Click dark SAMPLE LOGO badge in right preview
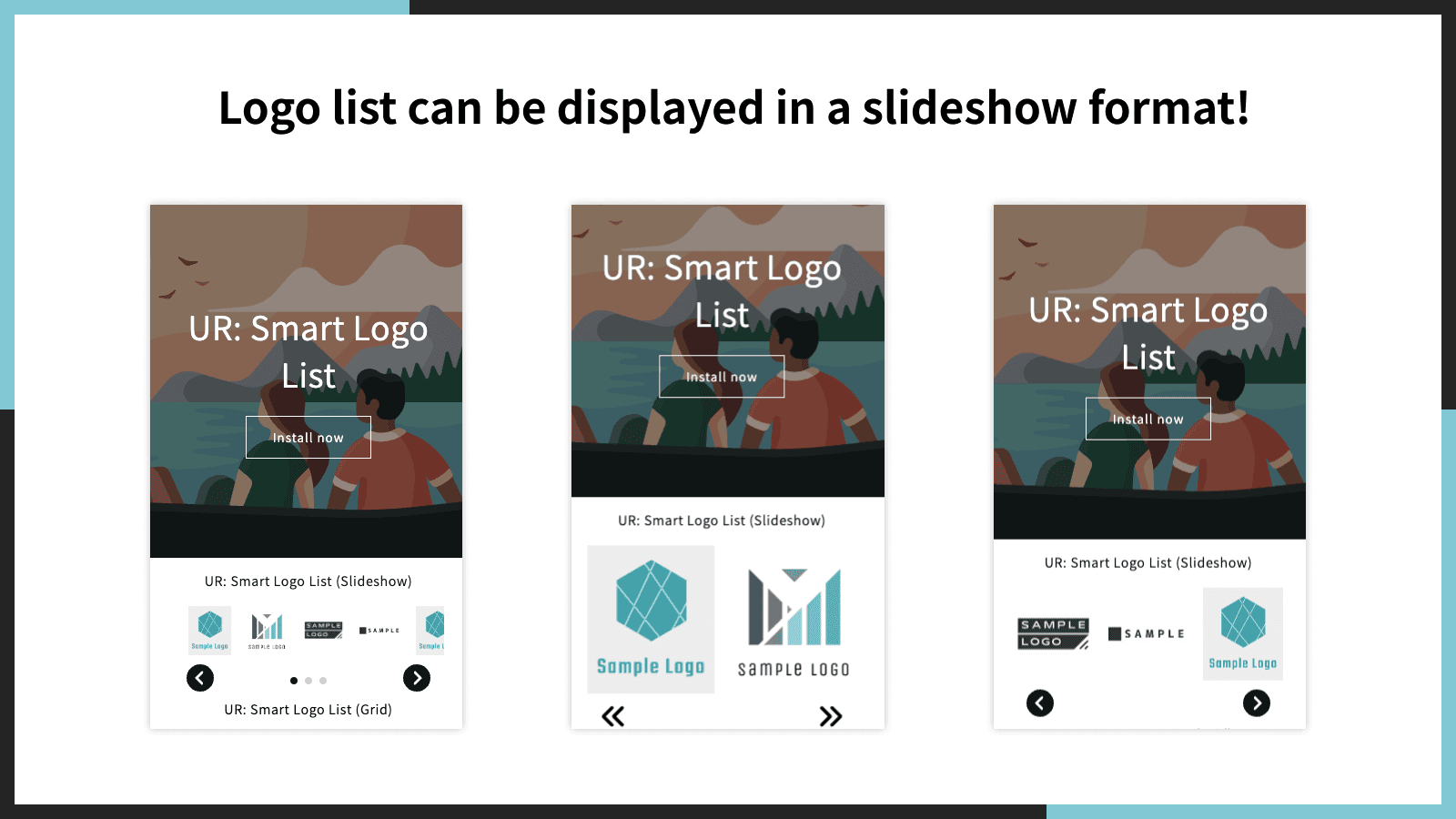The height and width of the screenshot is (819, 1456). coord(1053,633)
